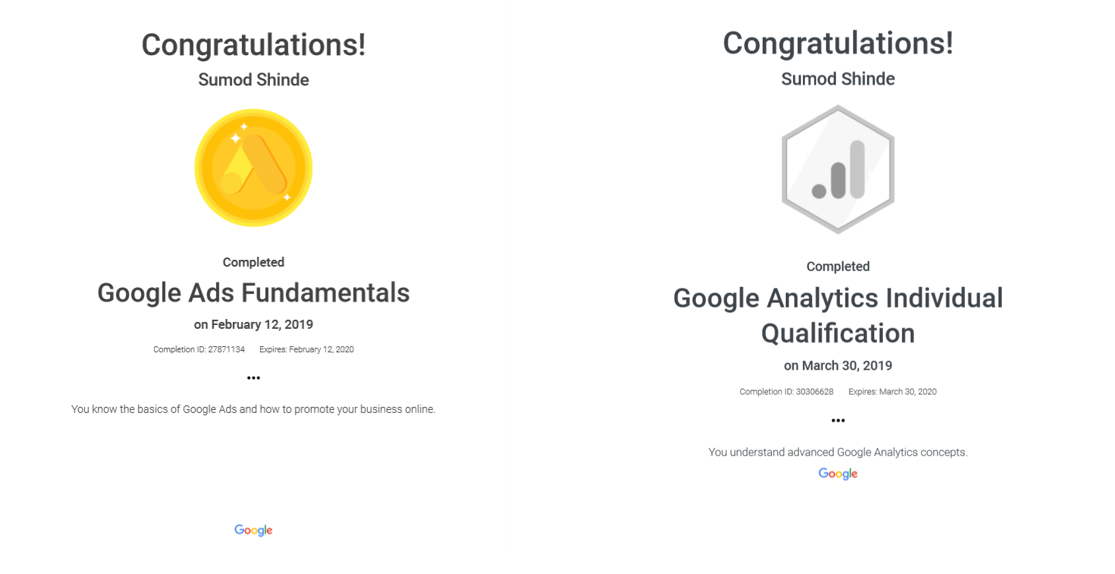Click the Google logo under Ads certificate
This screenshot has width=1115, height=574.
[x=253, y=530]
